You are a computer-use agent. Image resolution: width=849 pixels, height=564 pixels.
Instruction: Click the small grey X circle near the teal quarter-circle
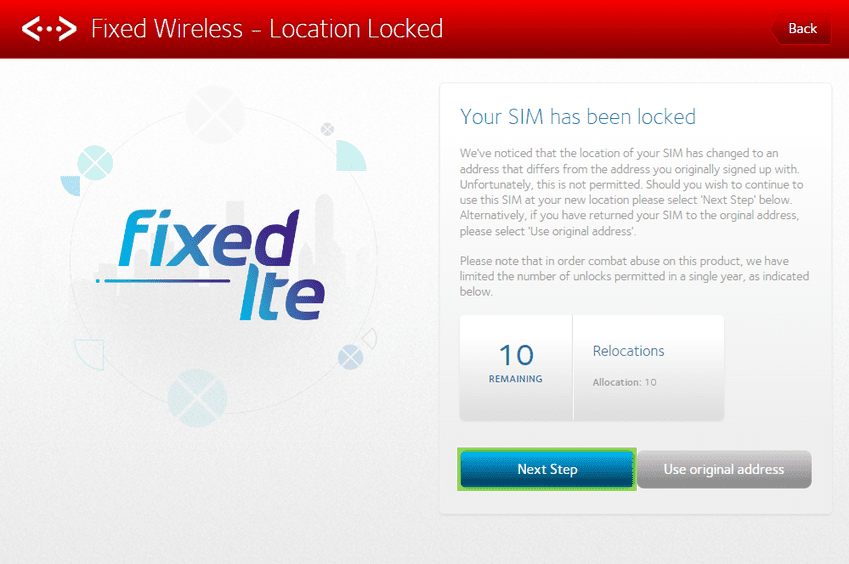327,129
